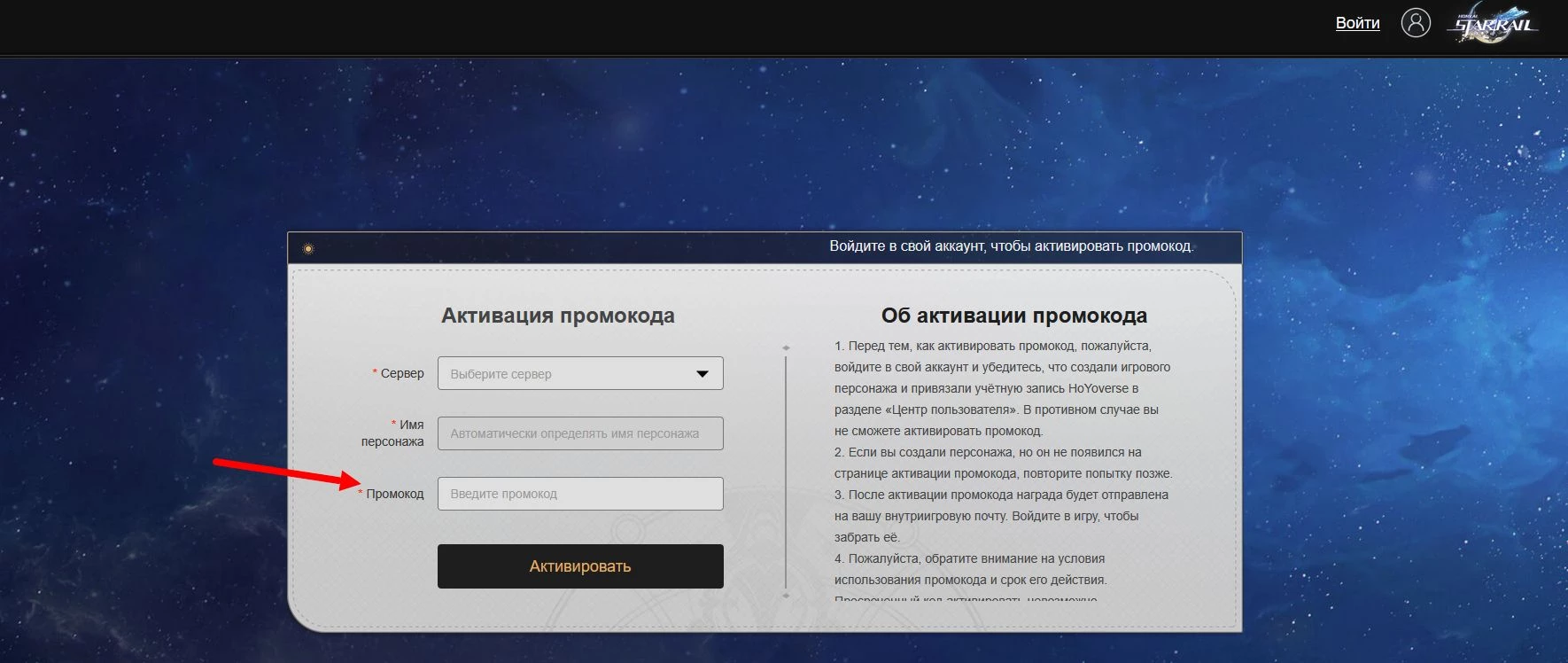Click the Промокод field label

[394, 494]
